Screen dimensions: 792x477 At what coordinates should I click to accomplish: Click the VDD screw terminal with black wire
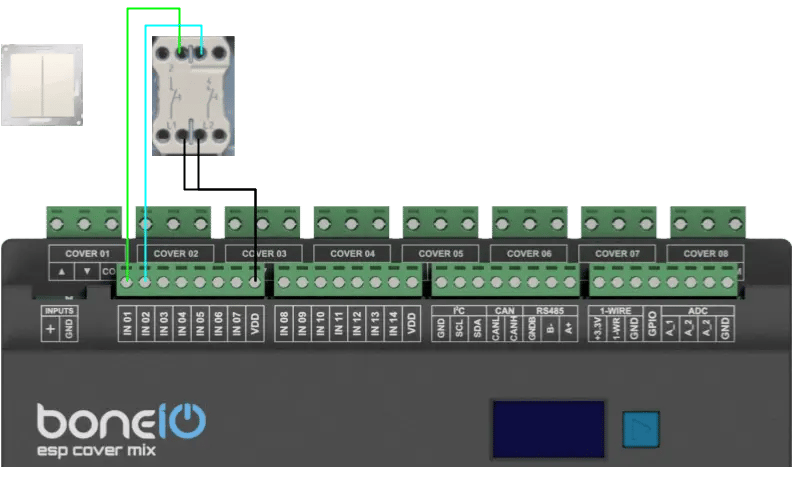pos(256,283)
